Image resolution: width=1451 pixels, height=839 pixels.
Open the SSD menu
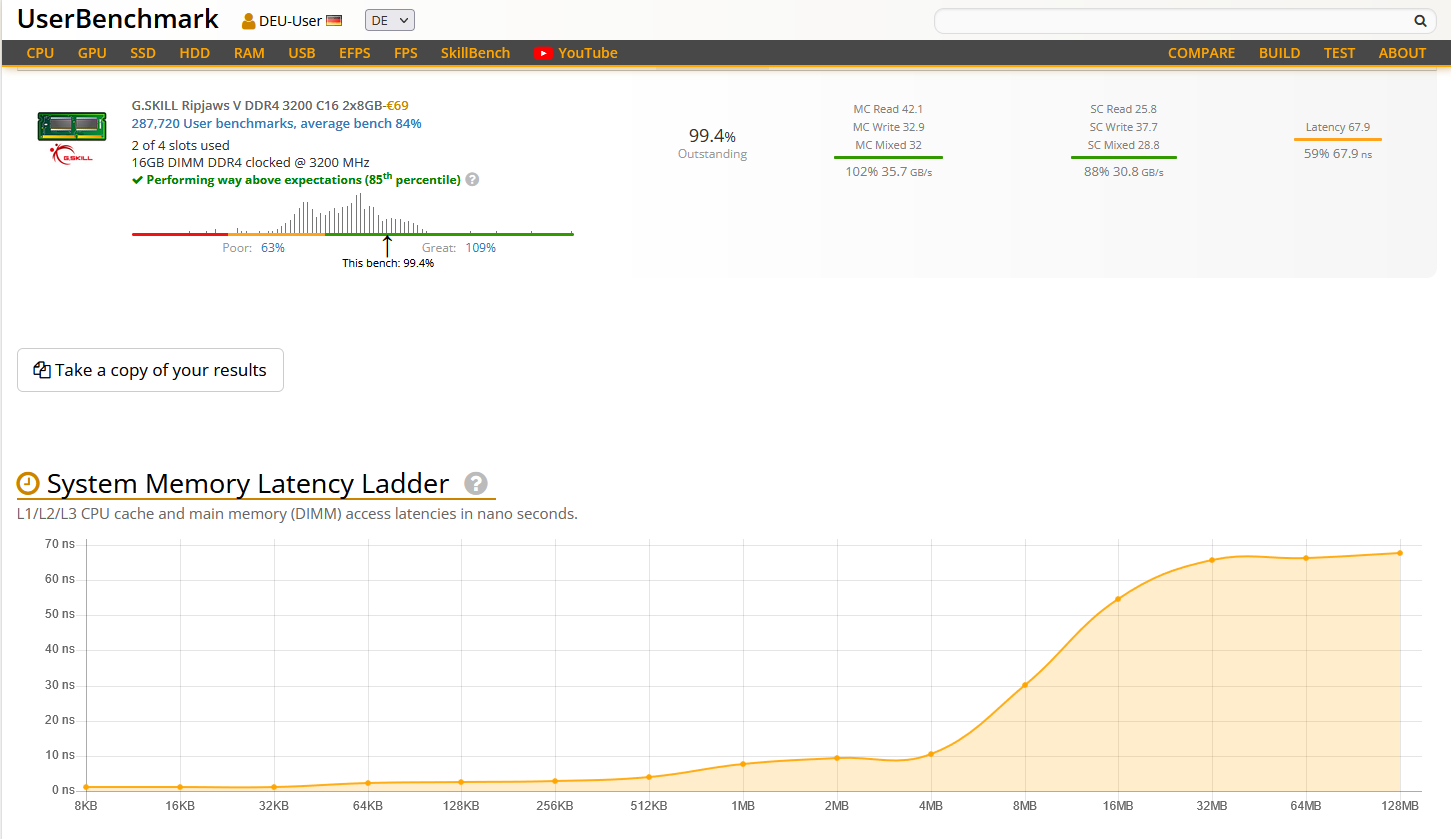[x=143, y=53]
